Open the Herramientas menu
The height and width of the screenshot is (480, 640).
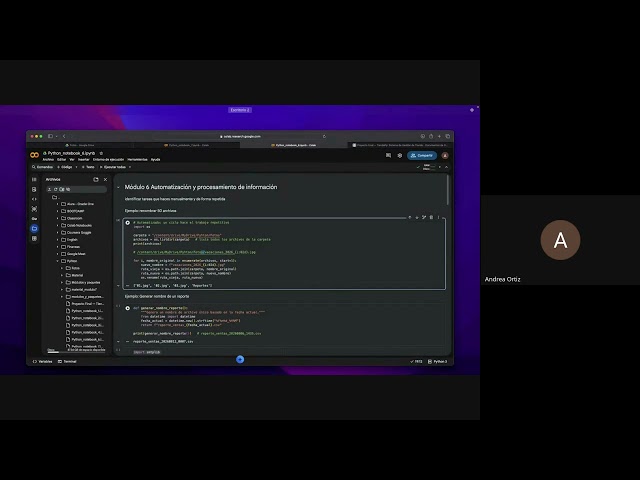coord(137,160)
